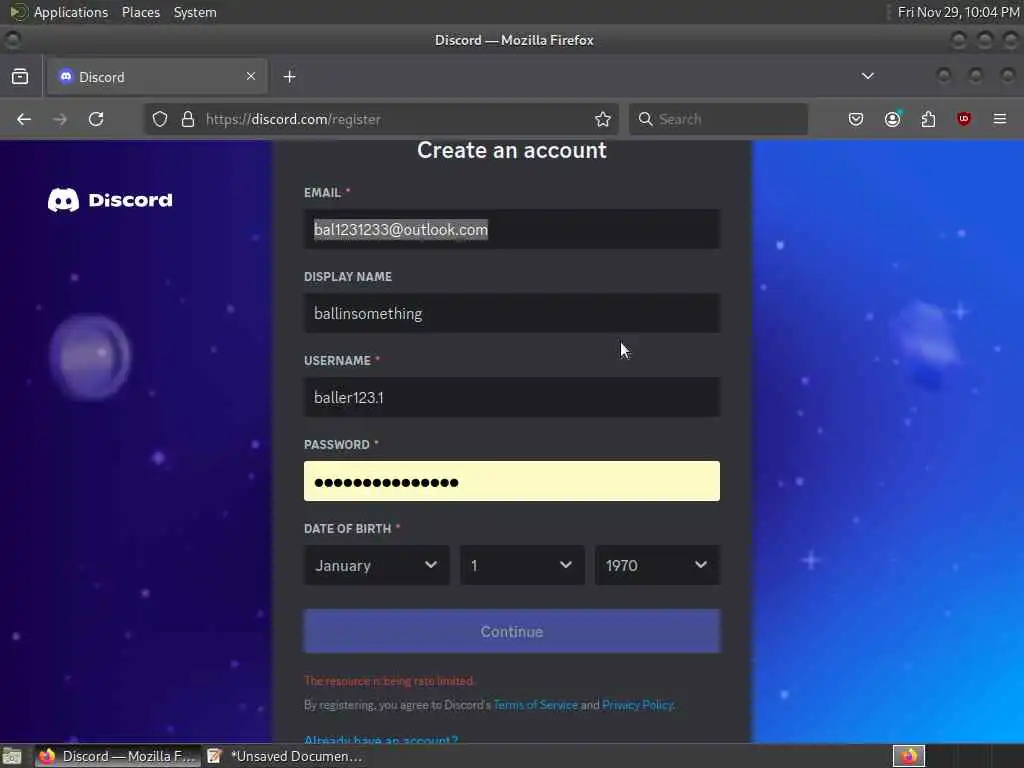Click the Continue button
The image size is (1024, 768).
tap(512, 632)
